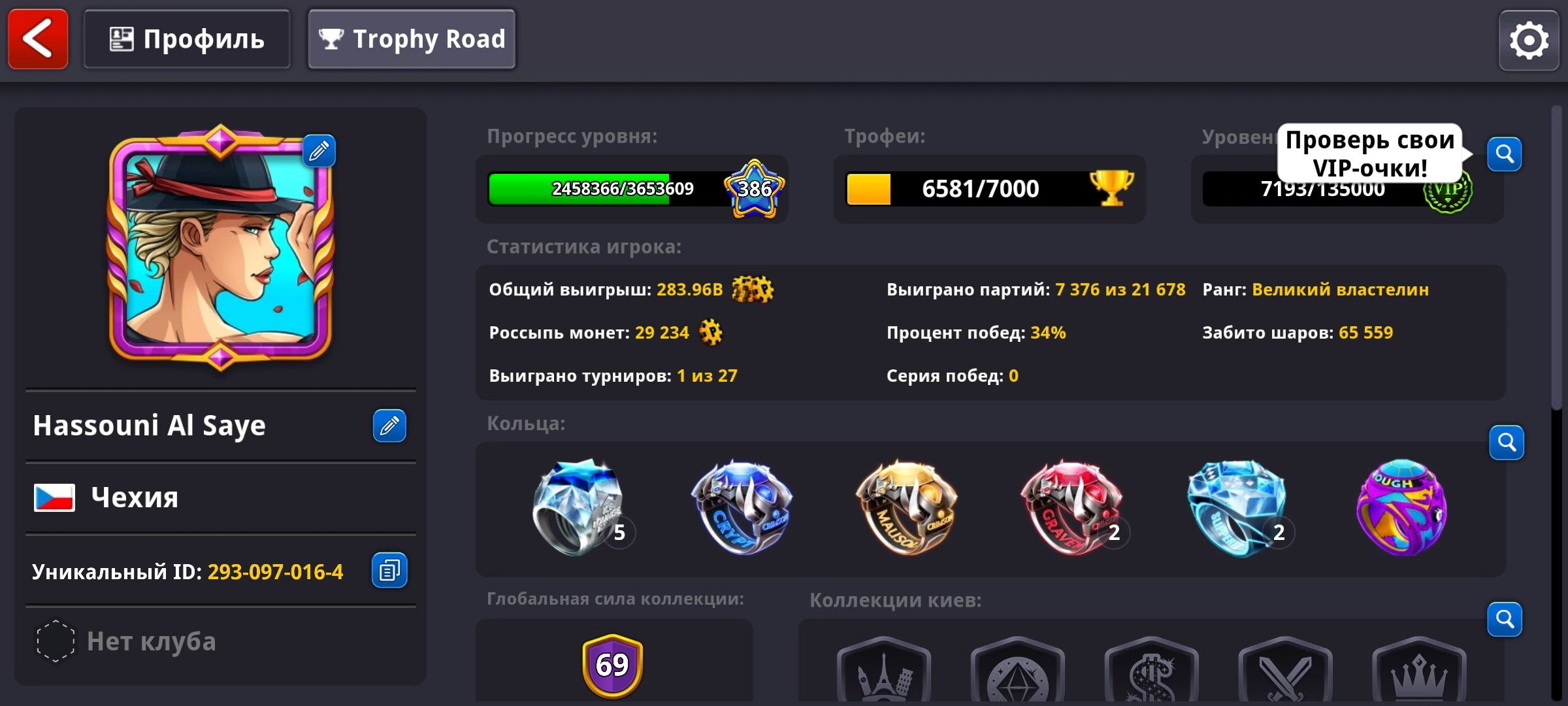Open settings via the gear icon
The image size is (1568, 706).
click(x=1528, y=41)
